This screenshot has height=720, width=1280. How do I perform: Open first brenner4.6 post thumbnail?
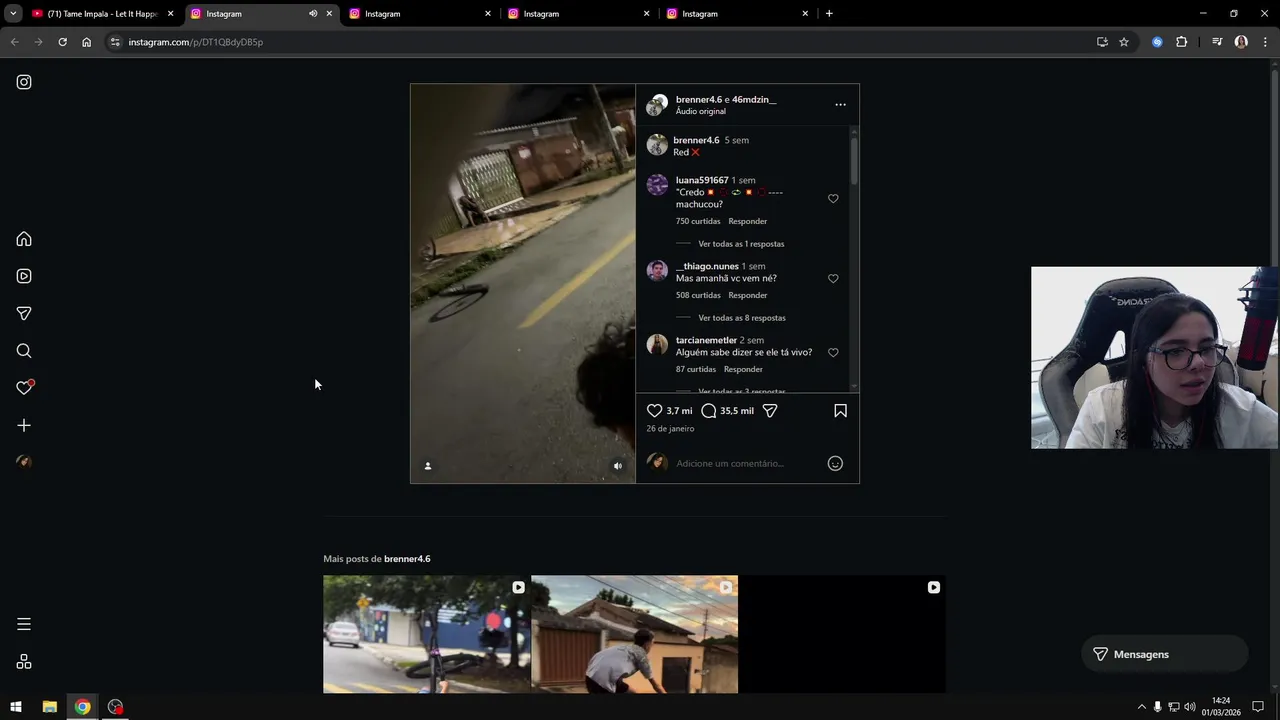(426, 634)
